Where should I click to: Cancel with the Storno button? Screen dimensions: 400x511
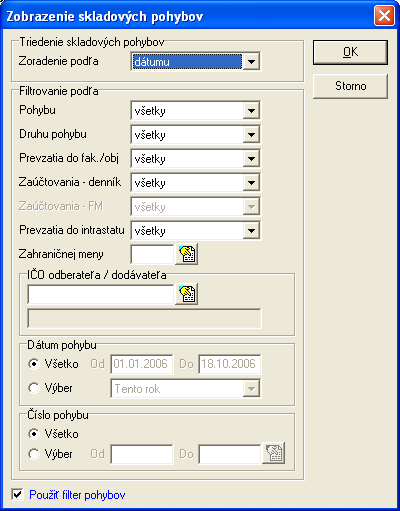[x=350, y=86]
